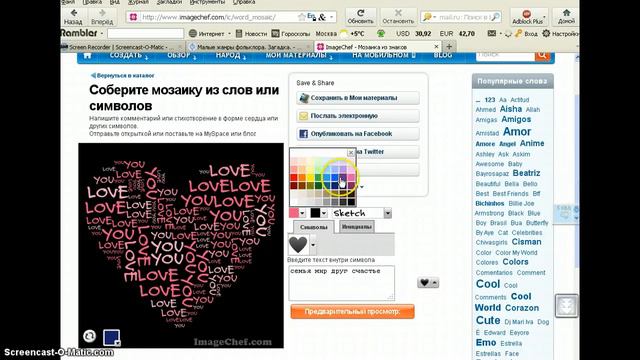Click the blue background color square
This screenshot has width=640, height=360.
(111, 338)
